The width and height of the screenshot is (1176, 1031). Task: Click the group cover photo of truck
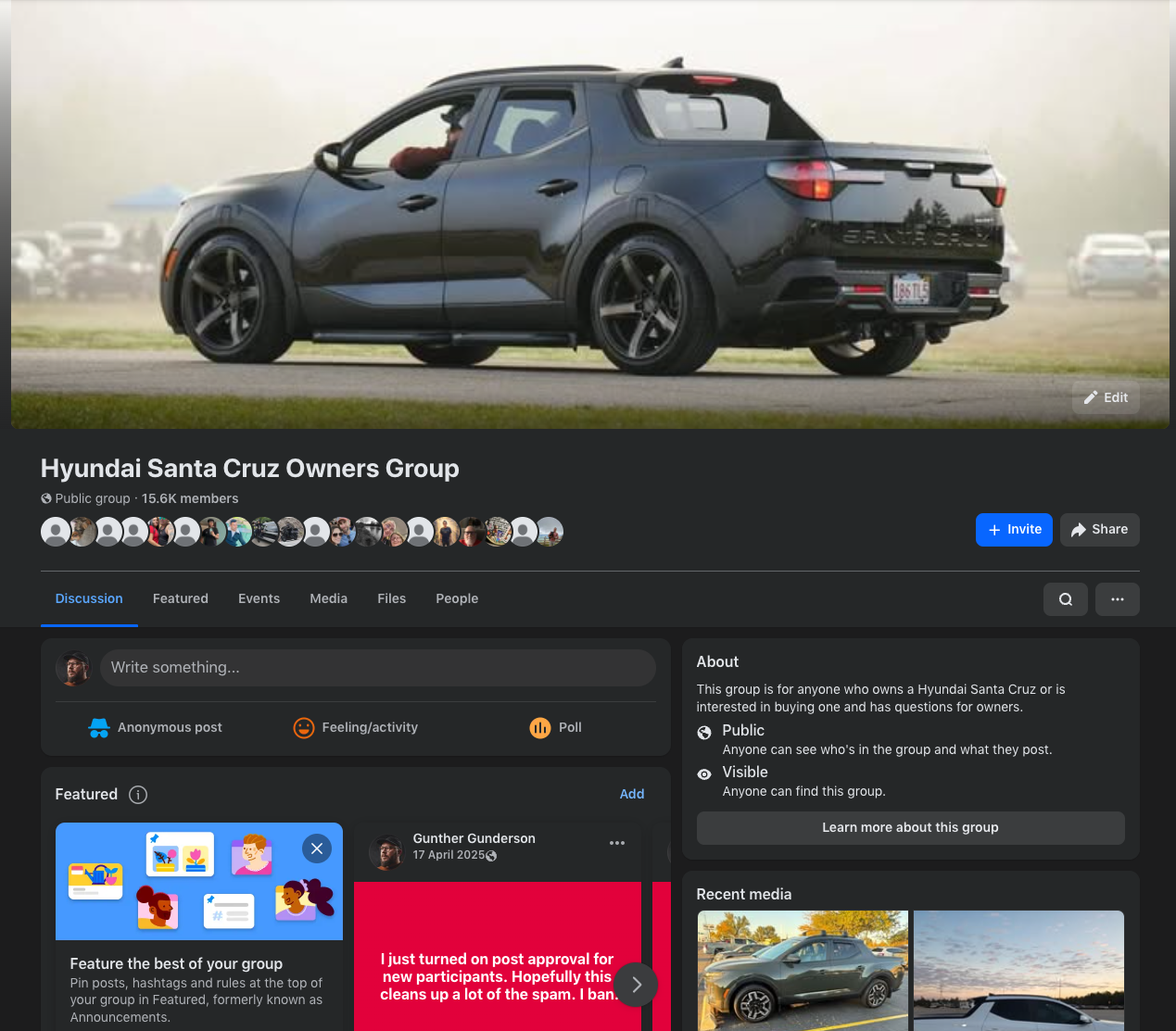[x=590, y=214]
